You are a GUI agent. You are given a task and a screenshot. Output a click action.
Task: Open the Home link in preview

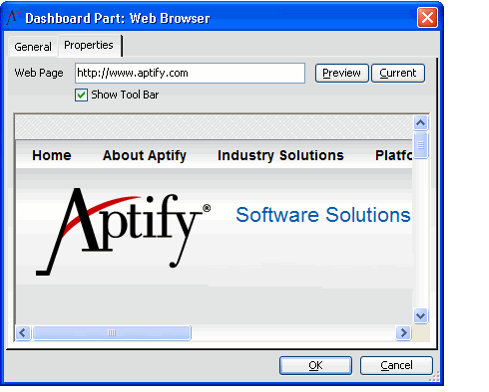tap(52, 155)
